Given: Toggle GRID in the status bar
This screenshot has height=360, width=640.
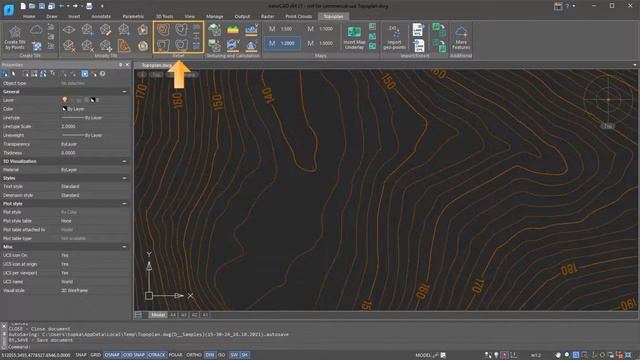Looking at the screenshot, I should [x=96, y=355].
